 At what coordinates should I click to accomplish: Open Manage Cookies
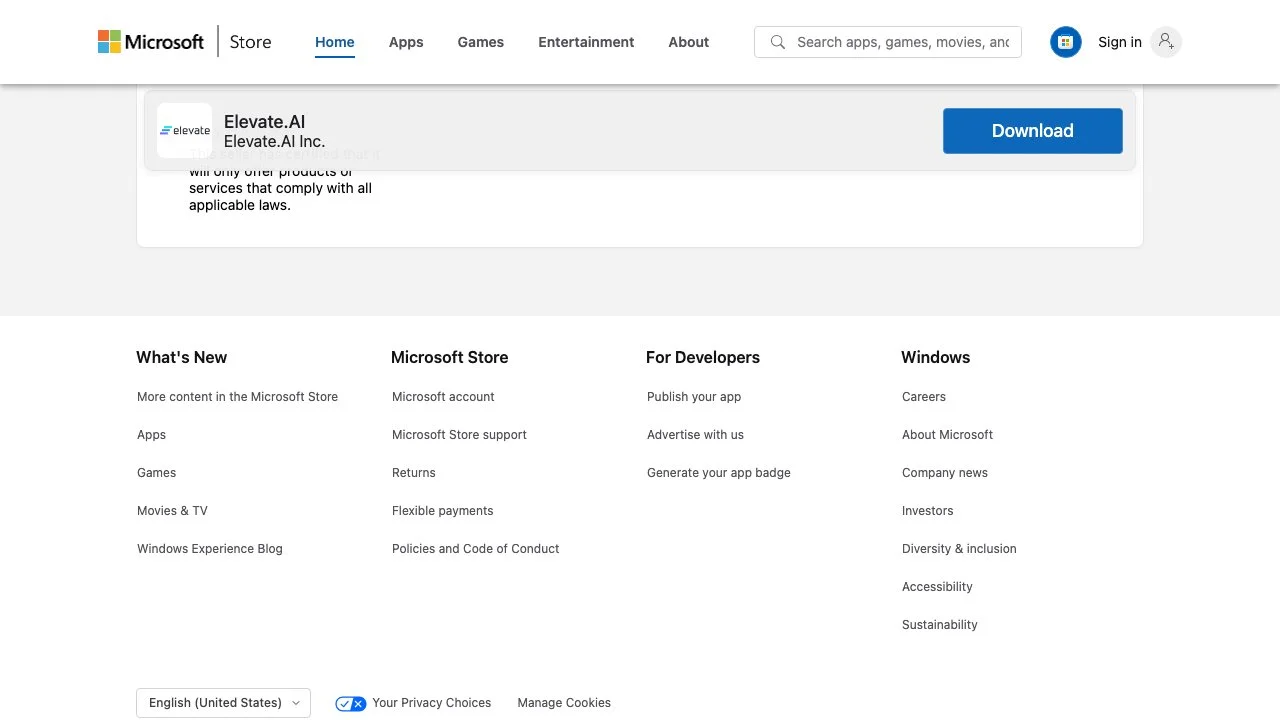click(x=564, y=703)
